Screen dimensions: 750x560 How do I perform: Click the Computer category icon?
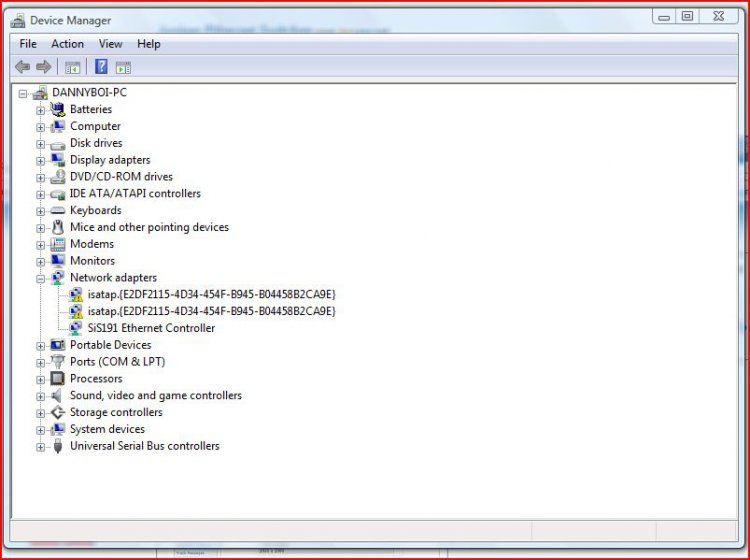coord(58,126)
